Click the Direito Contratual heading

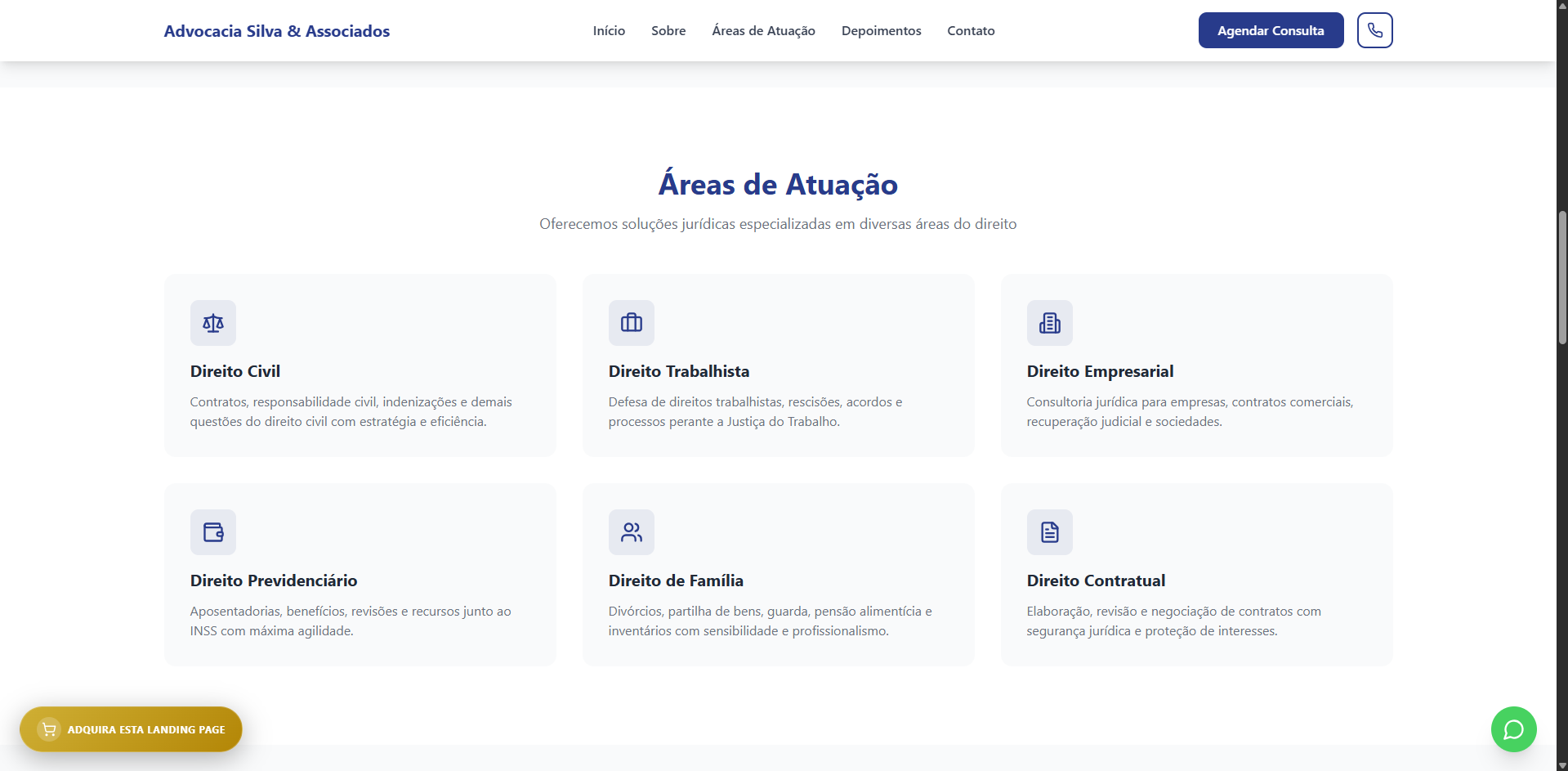1096,580
